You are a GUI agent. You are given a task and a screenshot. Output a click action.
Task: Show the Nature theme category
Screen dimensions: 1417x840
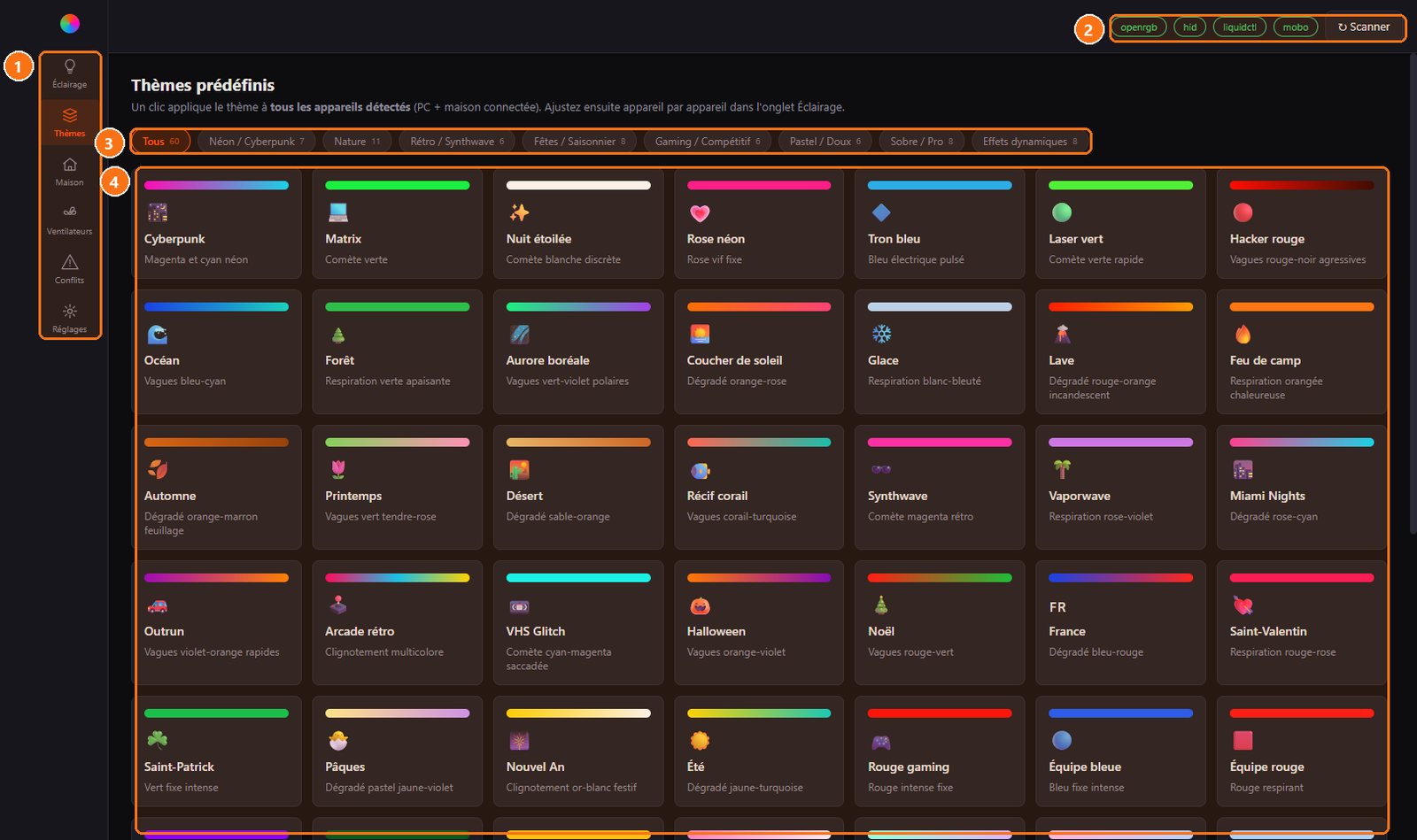pyautogui.click(x=357, y=142)
